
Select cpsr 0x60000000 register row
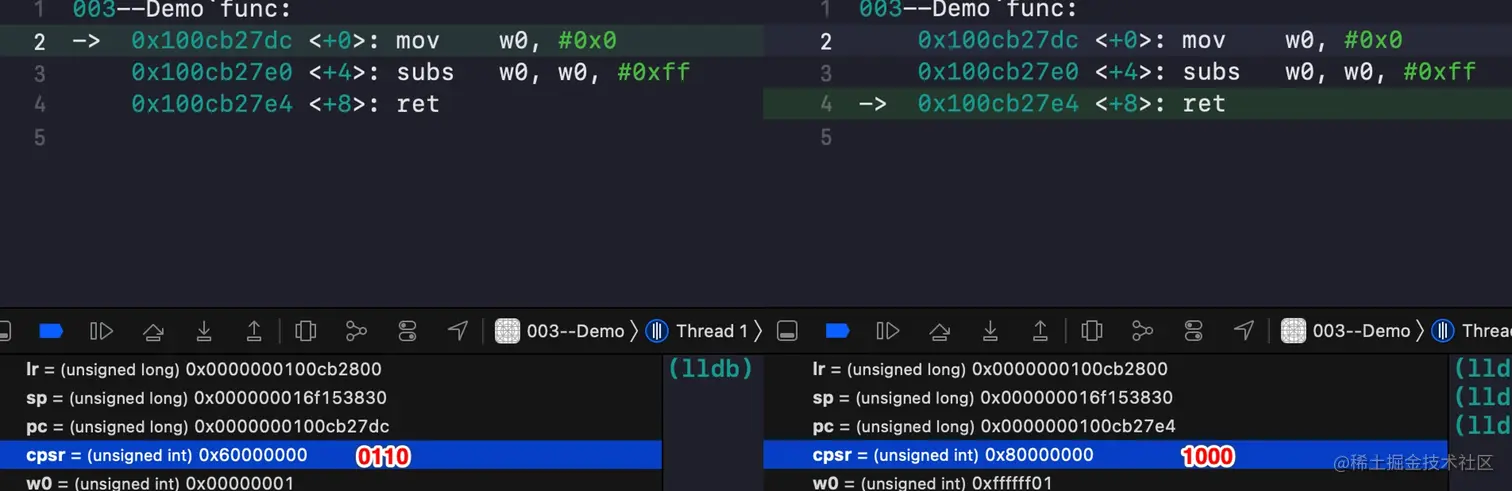331,455
